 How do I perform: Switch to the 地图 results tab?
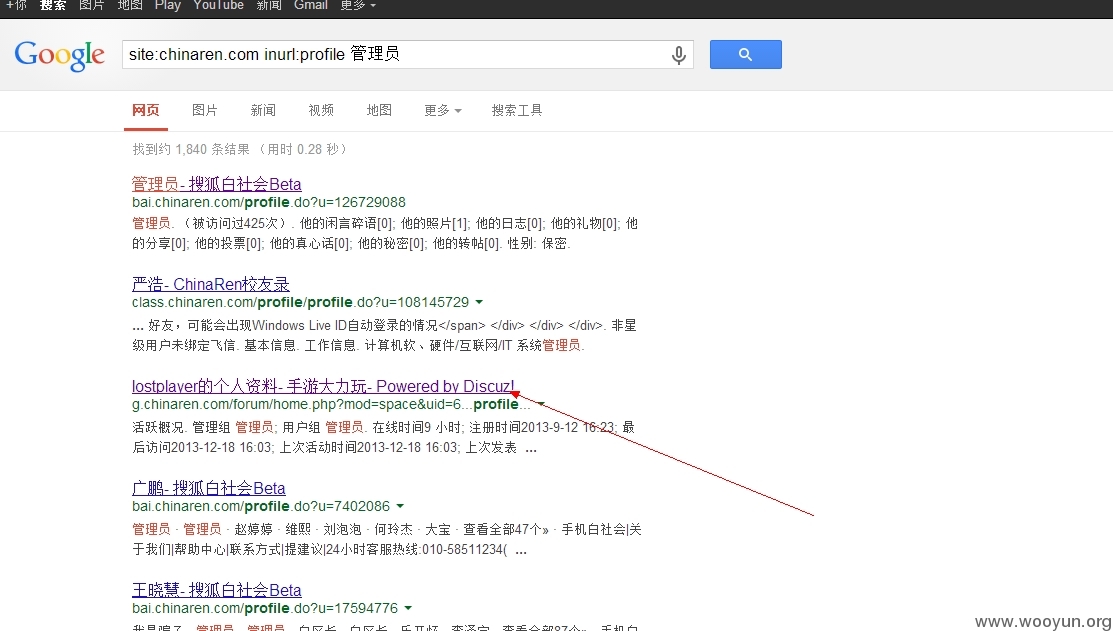(x=379, y=110)
